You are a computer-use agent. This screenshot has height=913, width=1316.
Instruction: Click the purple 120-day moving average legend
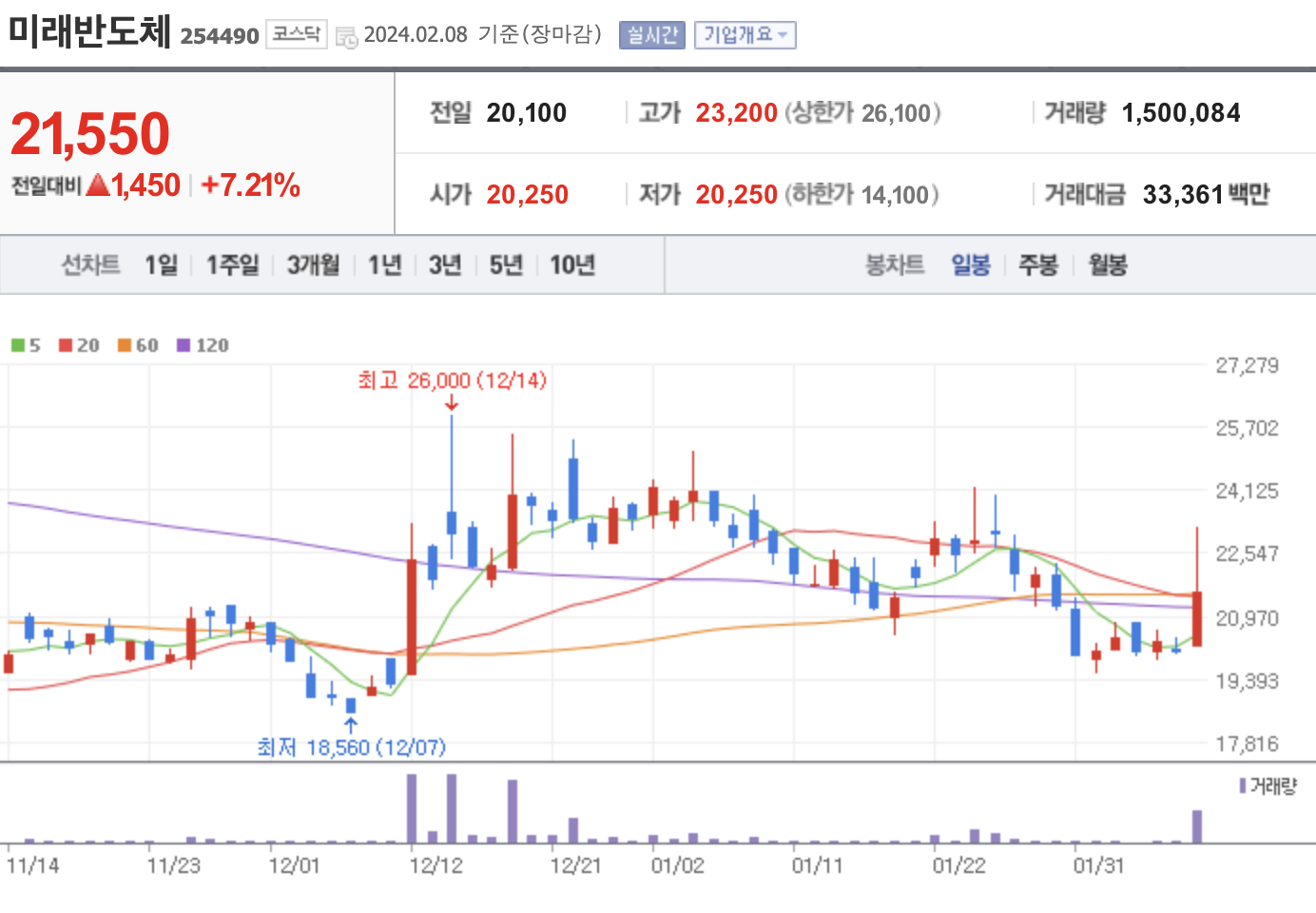pos(203,345)
